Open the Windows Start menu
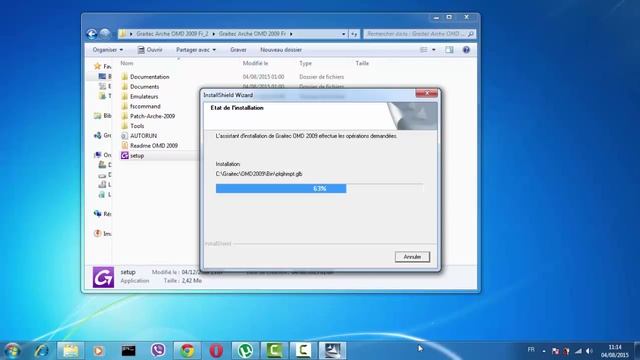Viewport: 640px width, 360px height. click(x=12, y=351)
